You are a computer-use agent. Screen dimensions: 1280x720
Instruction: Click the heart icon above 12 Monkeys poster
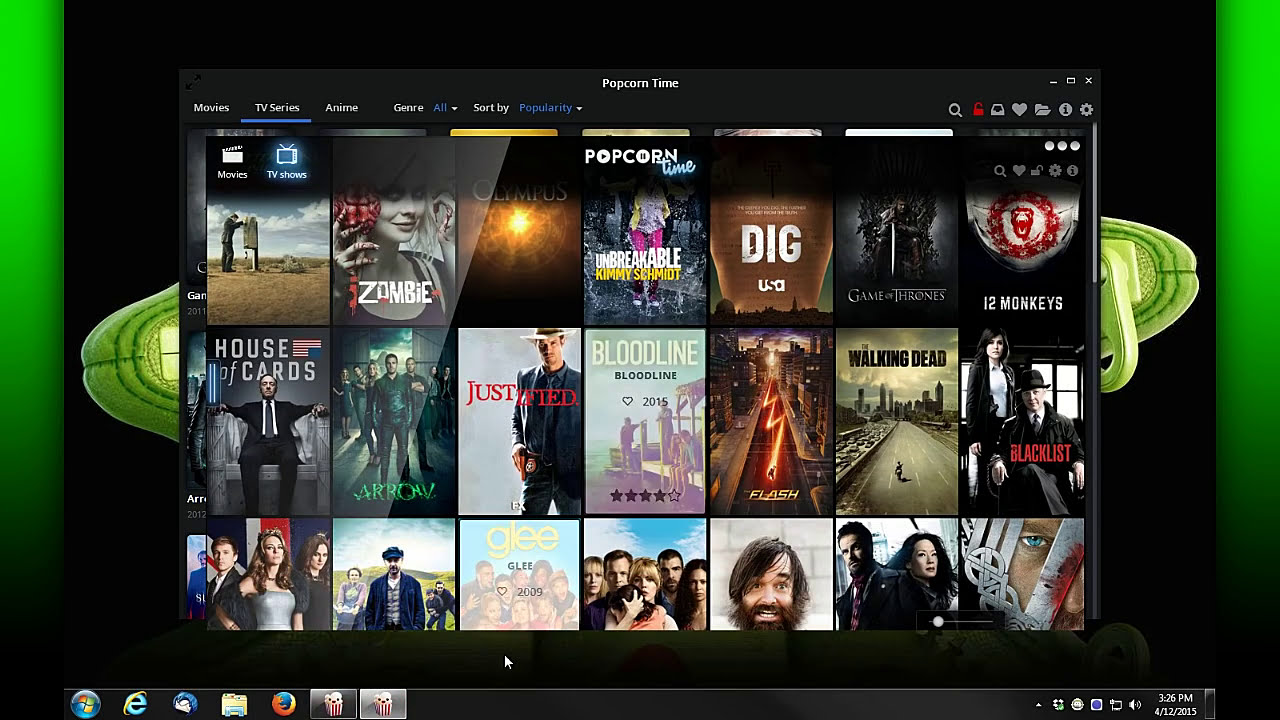(x=1019, y=171)
